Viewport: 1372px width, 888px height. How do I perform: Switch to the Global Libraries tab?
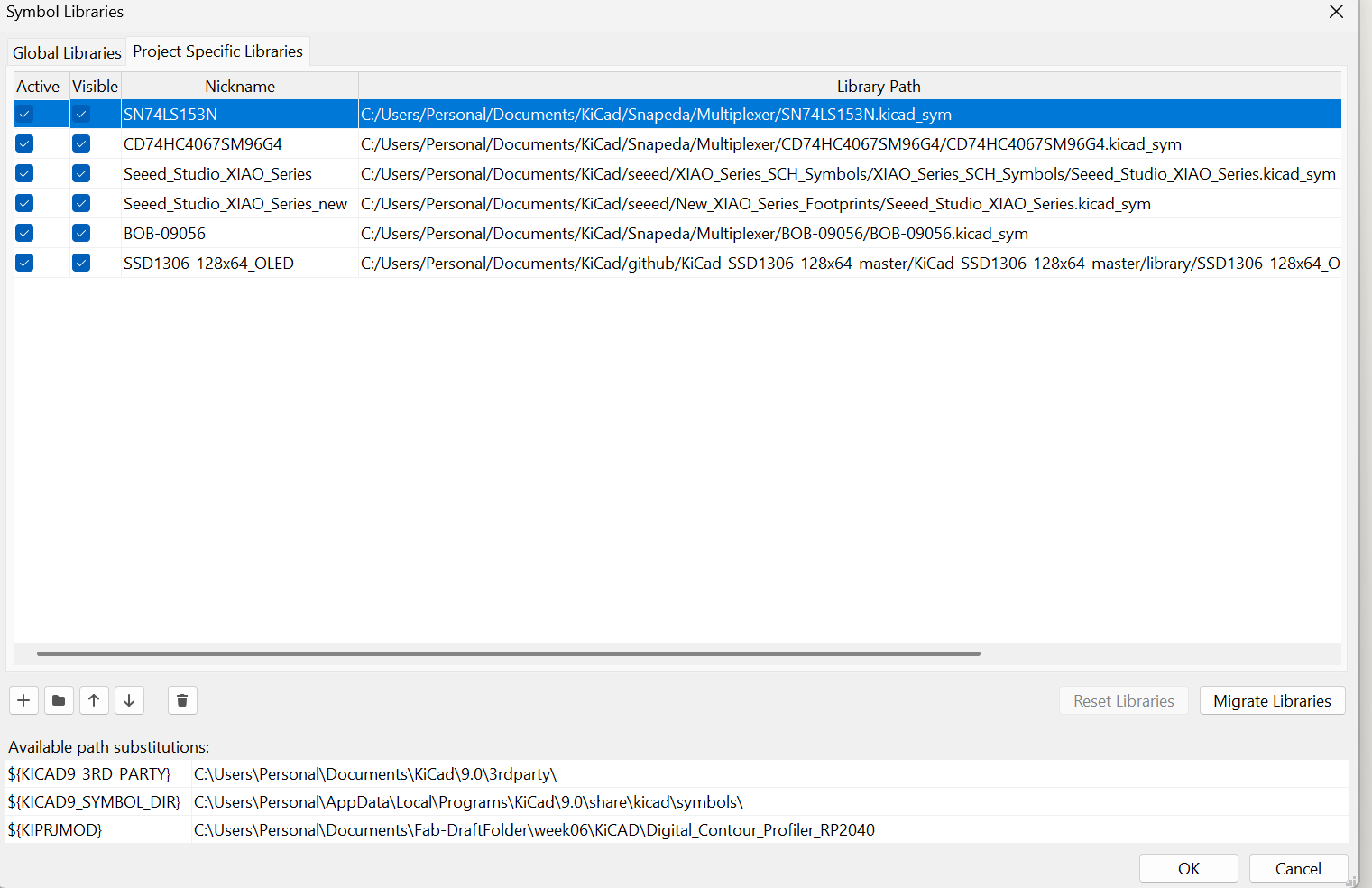pos(66,51)
